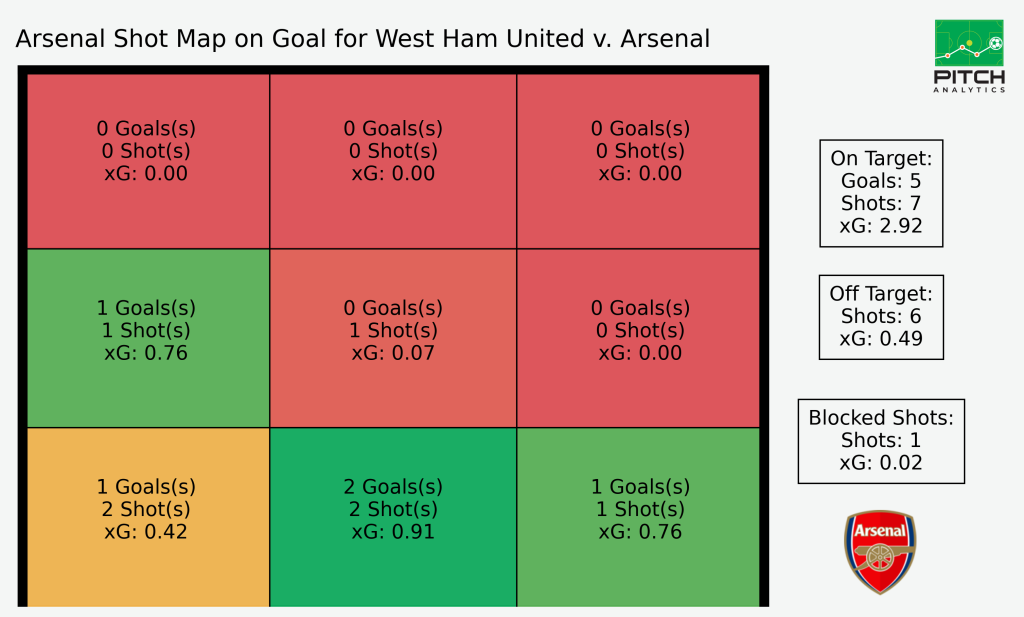Click the dark green cell with xG 0.91

(x=393, y=517)
